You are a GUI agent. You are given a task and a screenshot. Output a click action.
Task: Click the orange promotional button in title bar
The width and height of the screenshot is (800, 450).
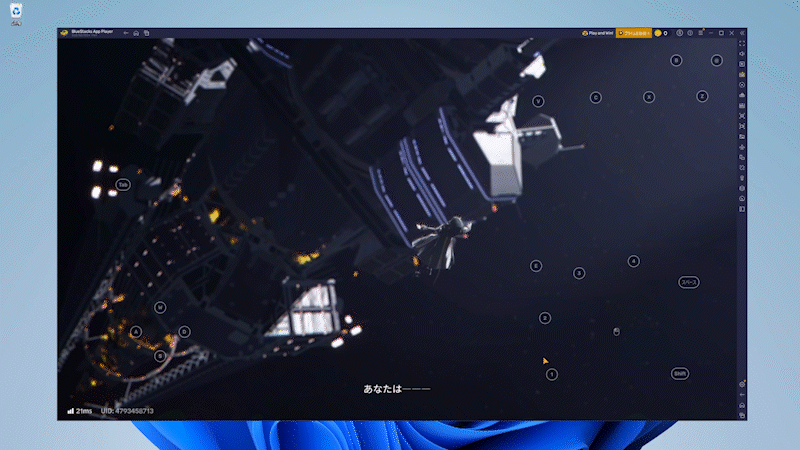[633, 33]
